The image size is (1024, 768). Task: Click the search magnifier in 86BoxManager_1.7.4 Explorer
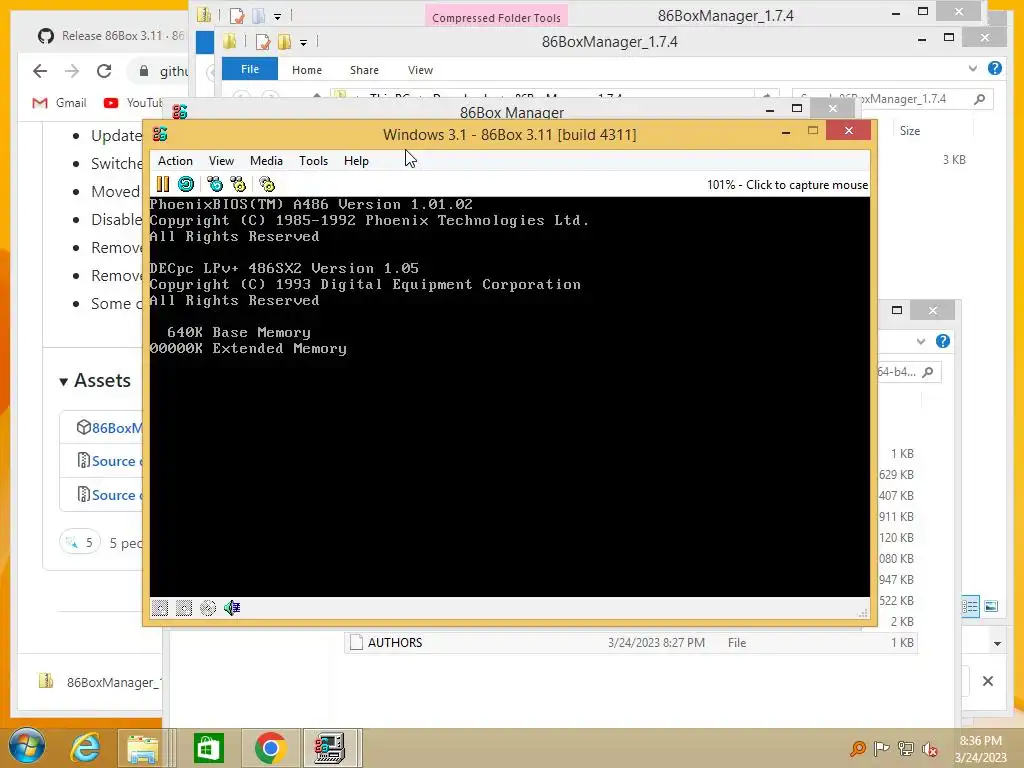click(x=980, y=99)
